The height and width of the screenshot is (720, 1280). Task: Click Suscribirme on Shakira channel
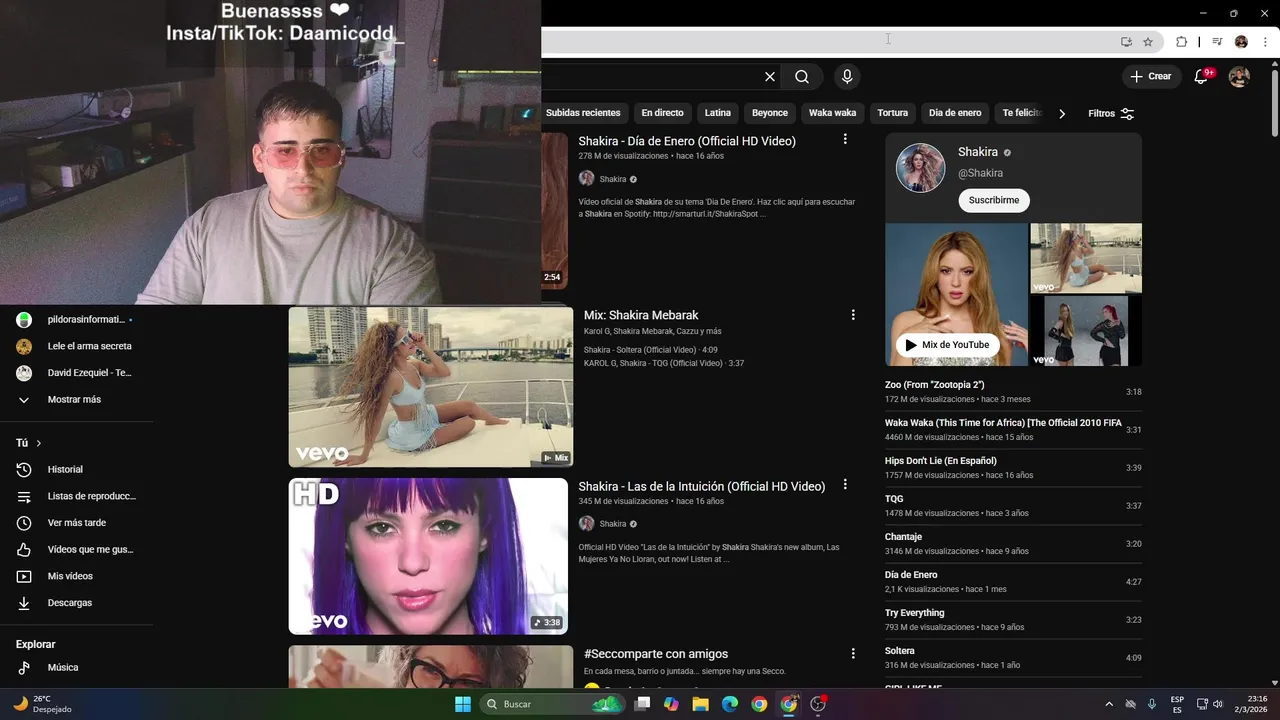tap(994, 200)
